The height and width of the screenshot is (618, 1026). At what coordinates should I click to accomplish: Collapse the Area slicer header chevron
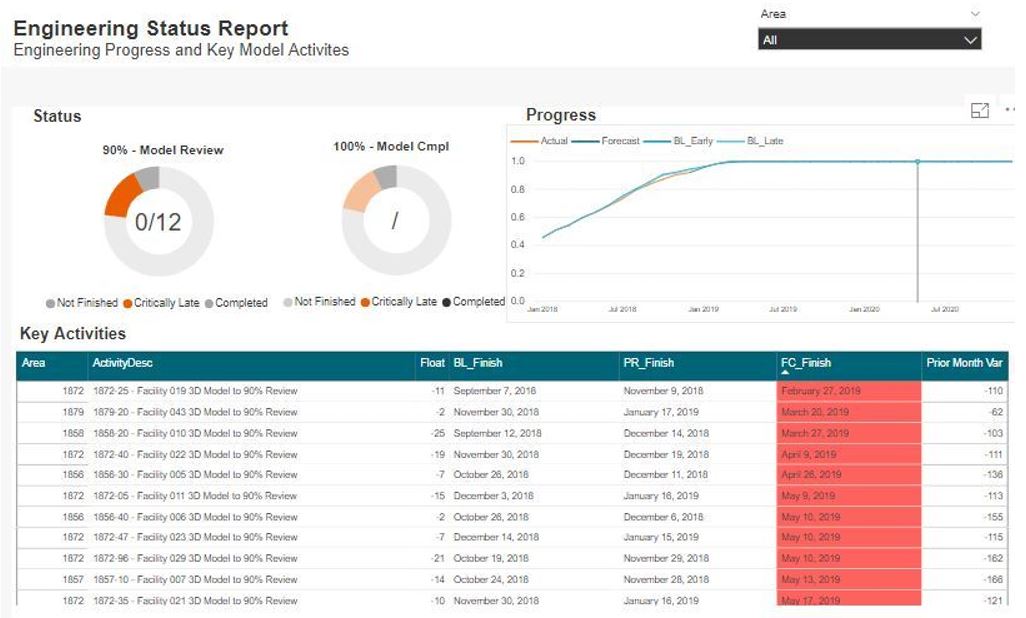click(x=975, y=14)
